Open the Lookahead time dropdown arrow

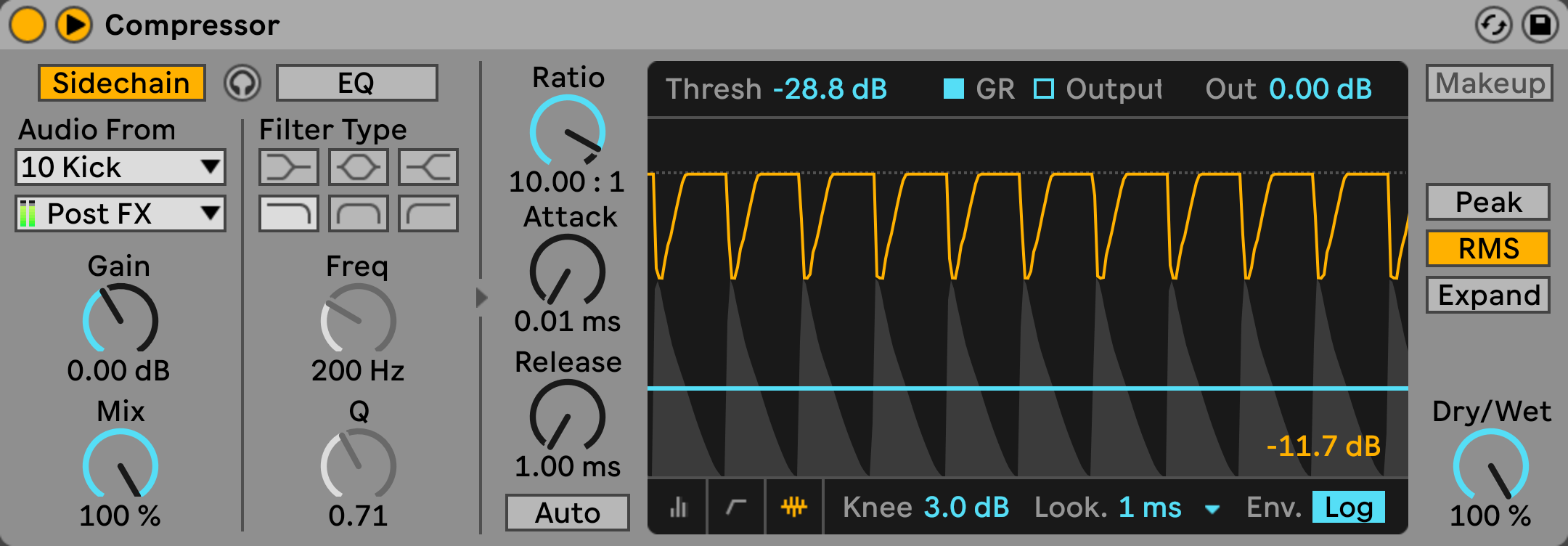click(x=1212, y=509)
